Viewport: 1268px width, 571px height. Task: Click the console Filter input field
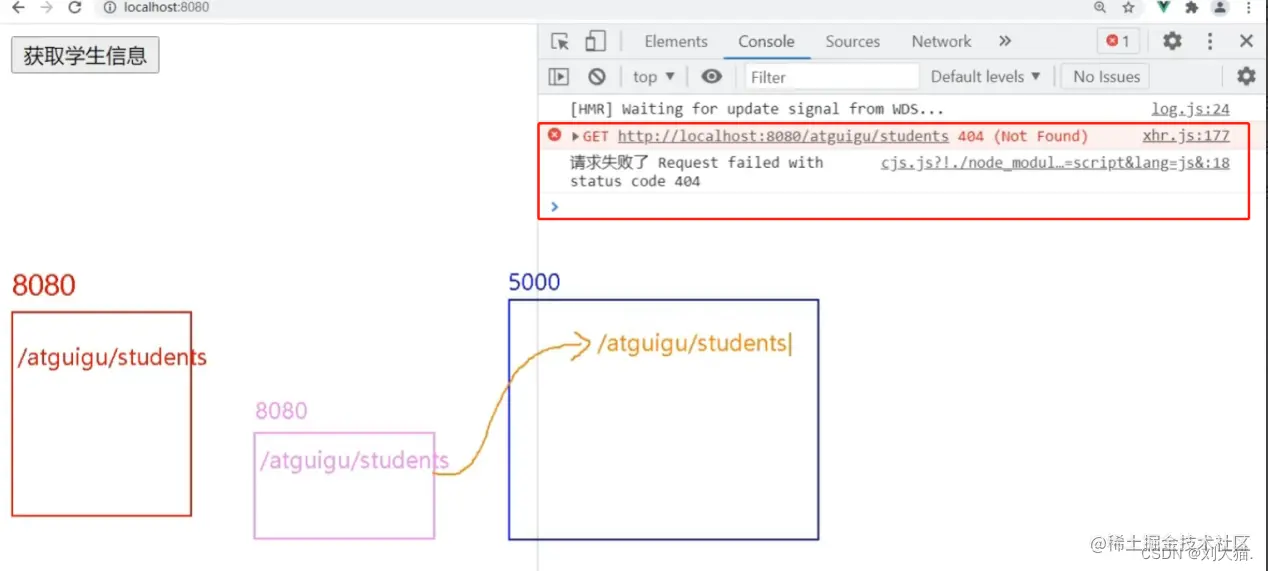tap(831, 76)
